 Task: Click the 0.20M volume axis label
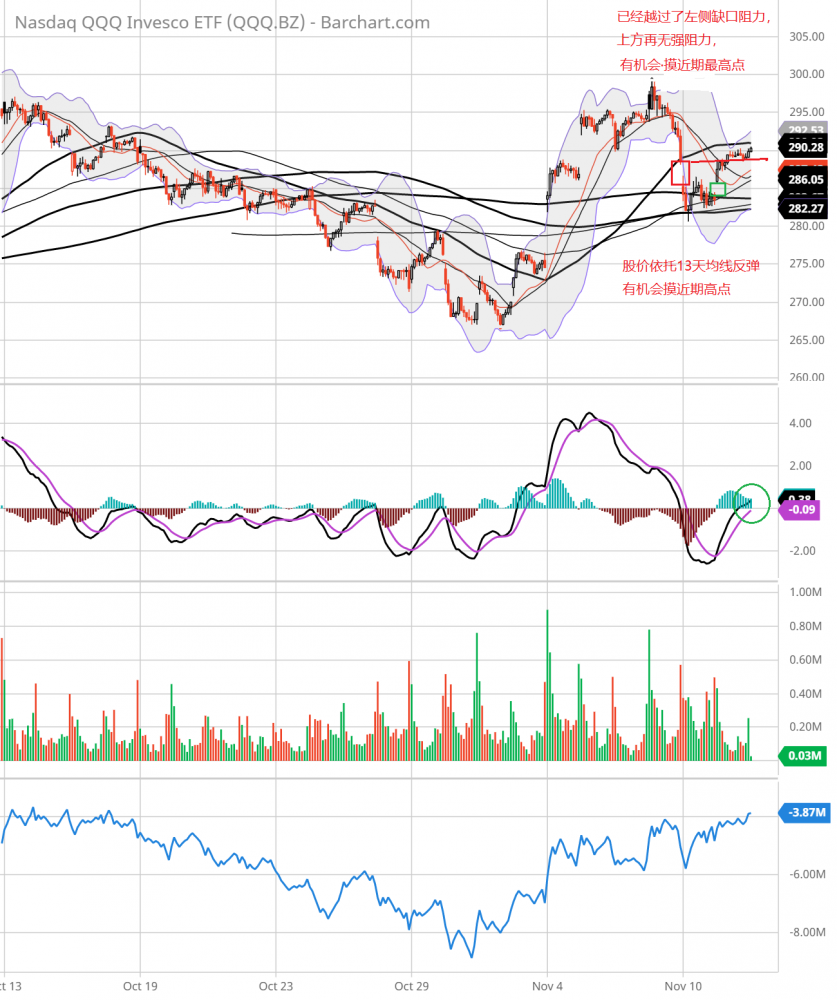tap(805, 727)
